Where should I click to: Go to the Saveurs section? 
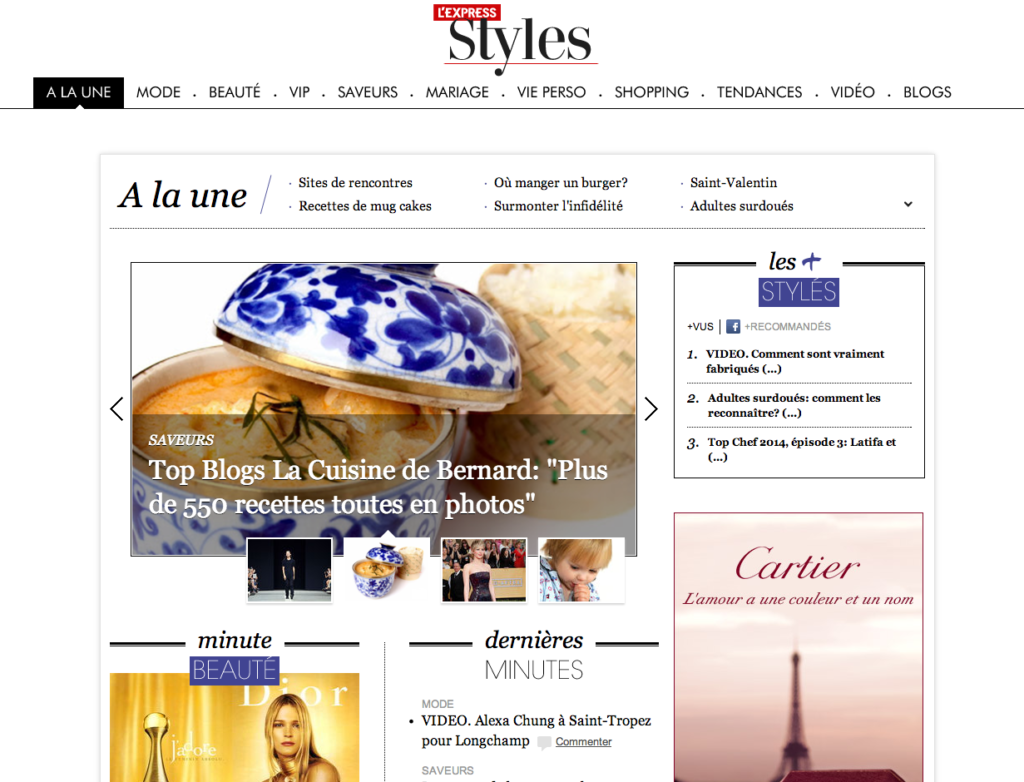[367, 92]
